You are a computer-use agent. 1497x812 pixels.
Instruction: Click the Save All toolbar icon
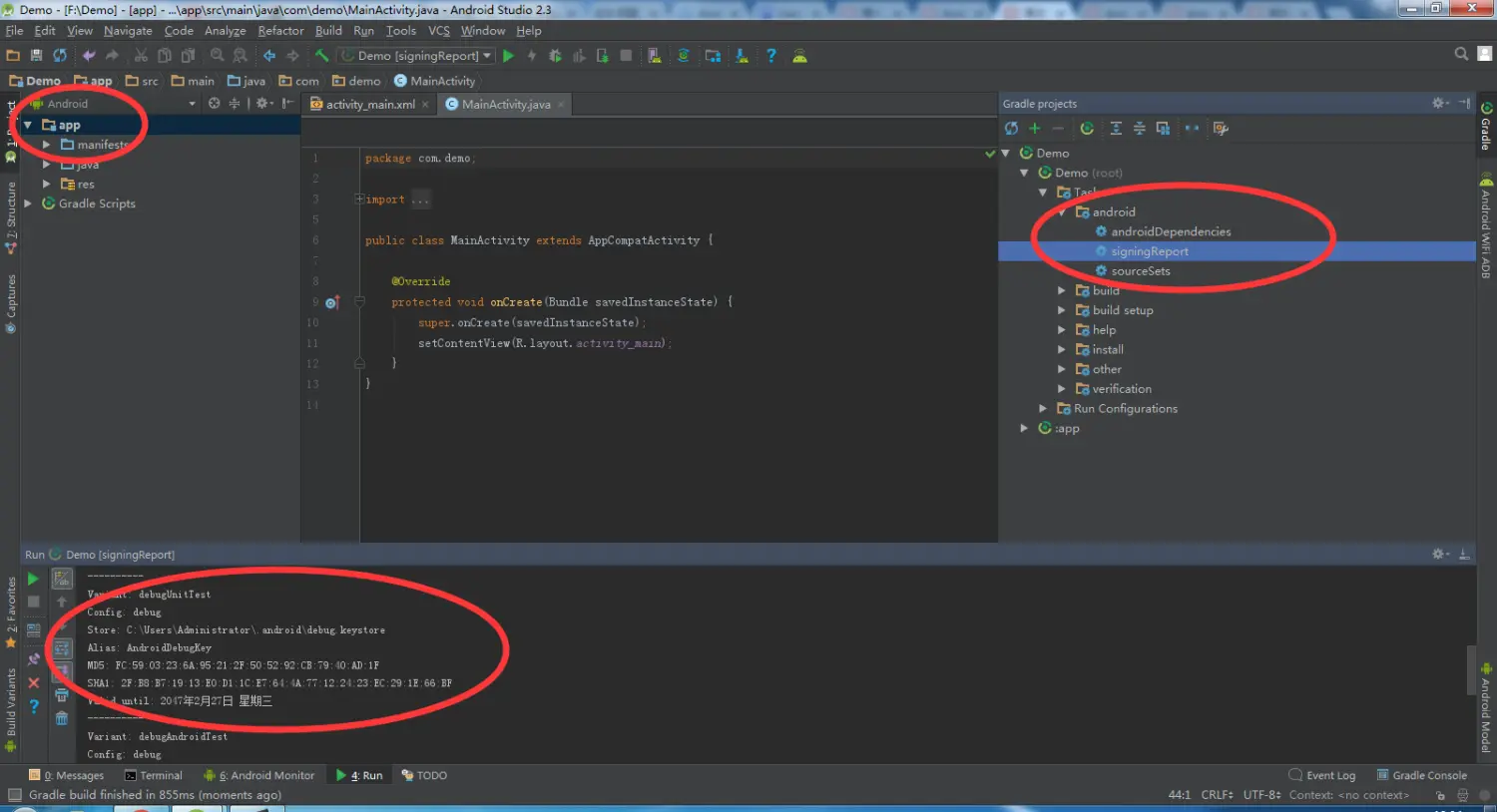point(36,56)
